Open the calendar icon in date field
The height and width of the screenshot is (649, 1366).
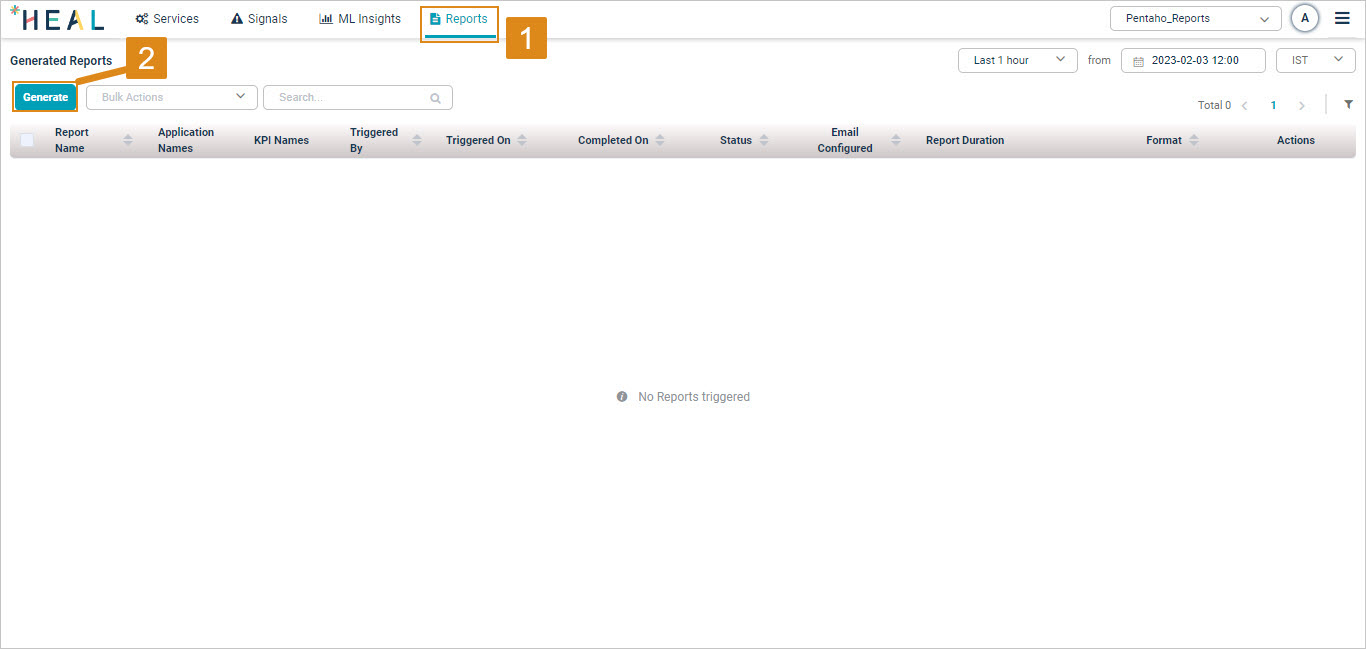pos(1138,61)
